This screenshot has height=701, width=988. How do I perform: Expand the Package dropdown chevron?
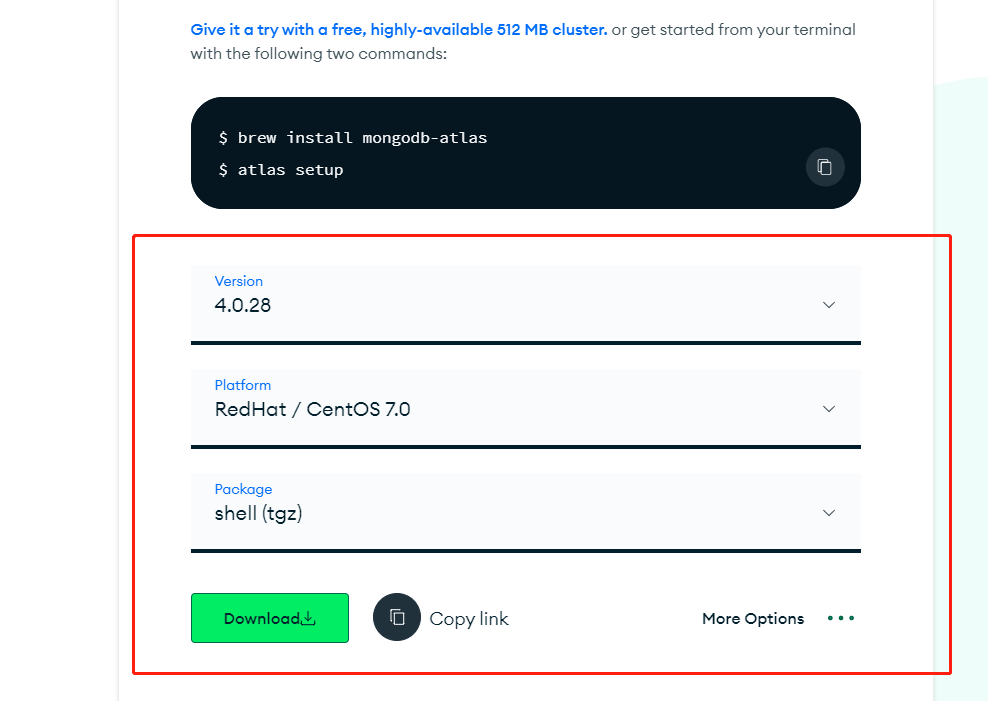[828, 513]
